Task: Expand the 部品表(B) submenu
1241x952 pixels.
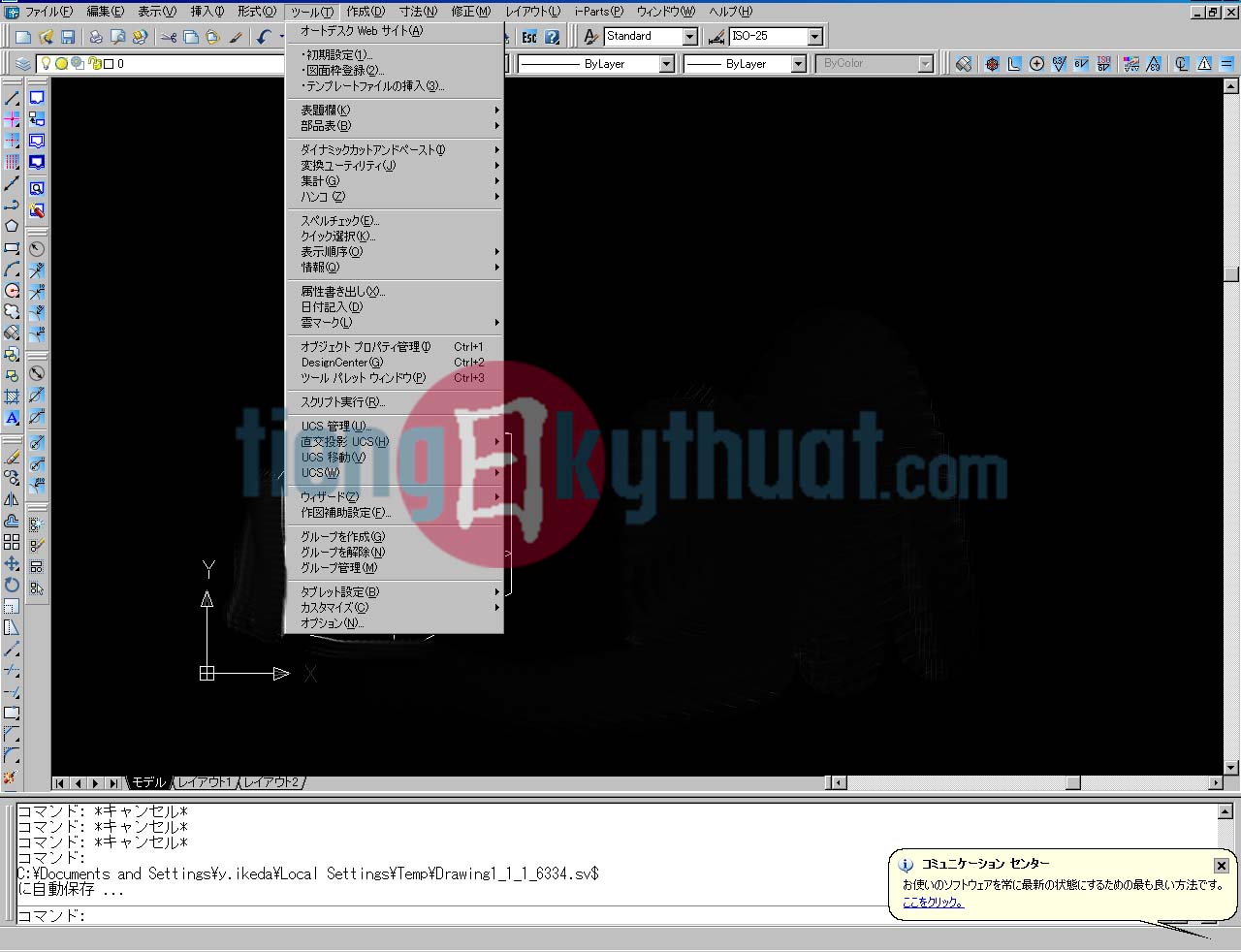Action: (396, 126)
